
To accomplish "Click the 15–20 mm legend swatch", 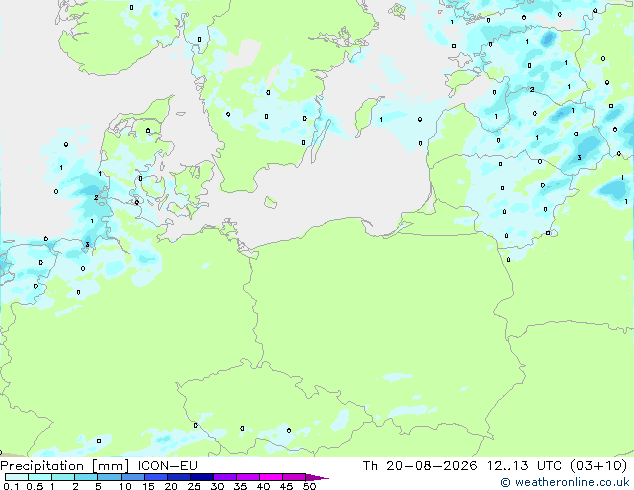I will point(155,477).
